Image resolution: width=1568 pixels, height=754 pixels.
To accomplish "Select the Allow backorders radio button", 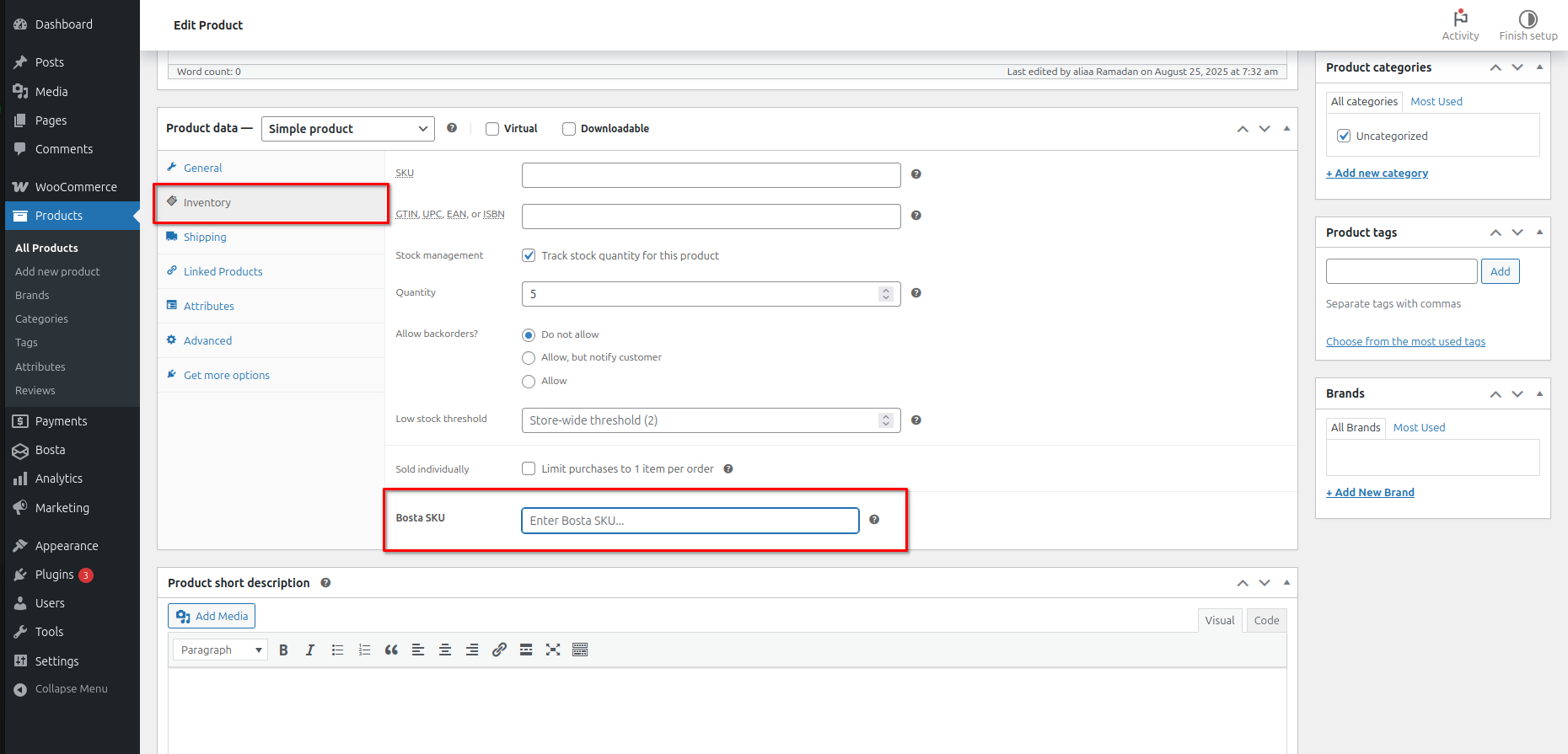I will 529,382.
